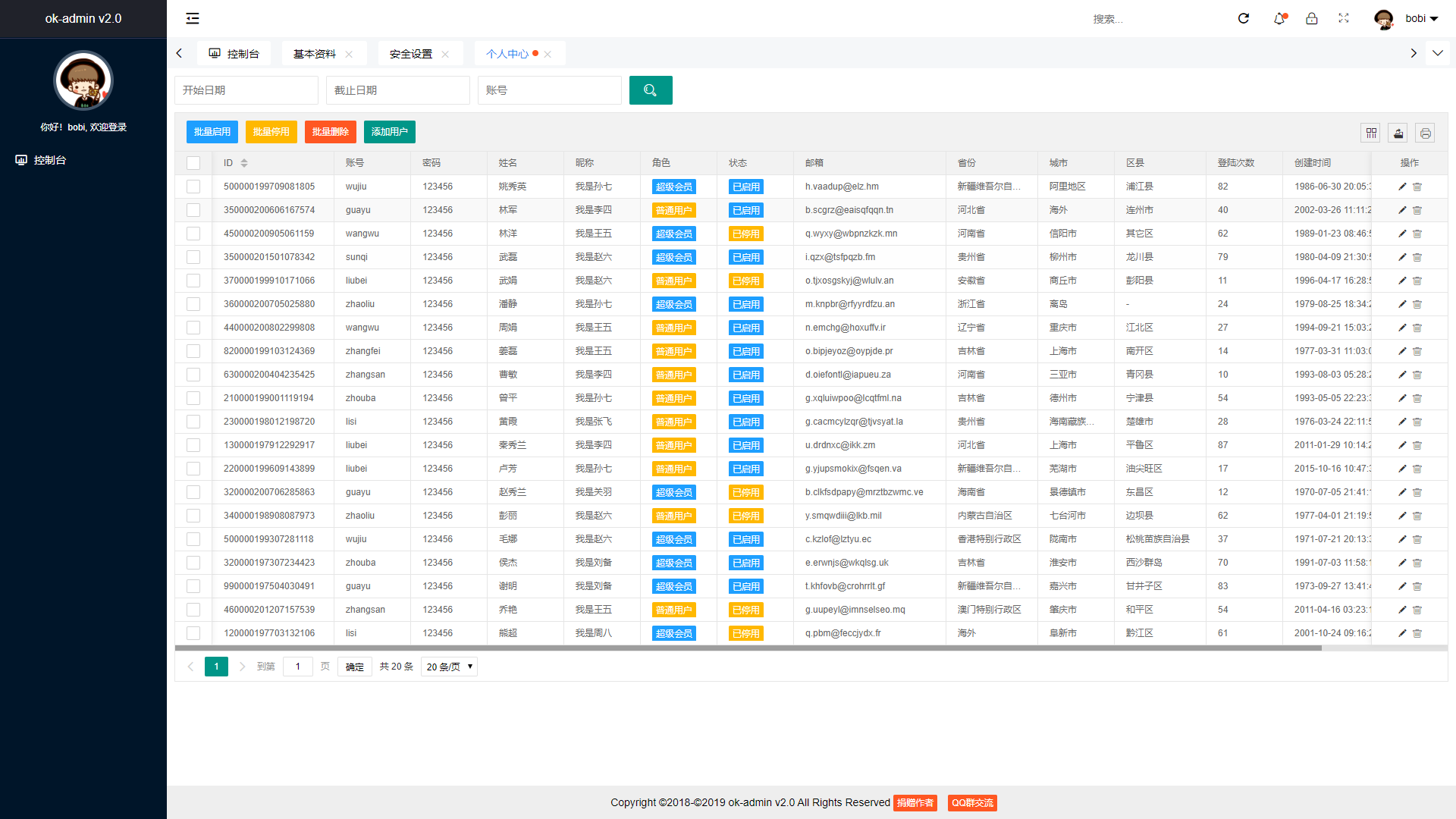
Task: Delete the row for b.scgrz@eaisqfqqn.tn
Action: click(x=1417, y=210)
